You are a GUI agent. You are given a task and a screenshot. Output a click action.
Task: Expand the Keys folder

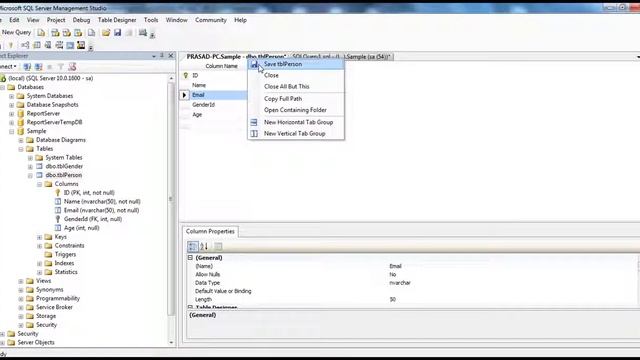[40, 237]
